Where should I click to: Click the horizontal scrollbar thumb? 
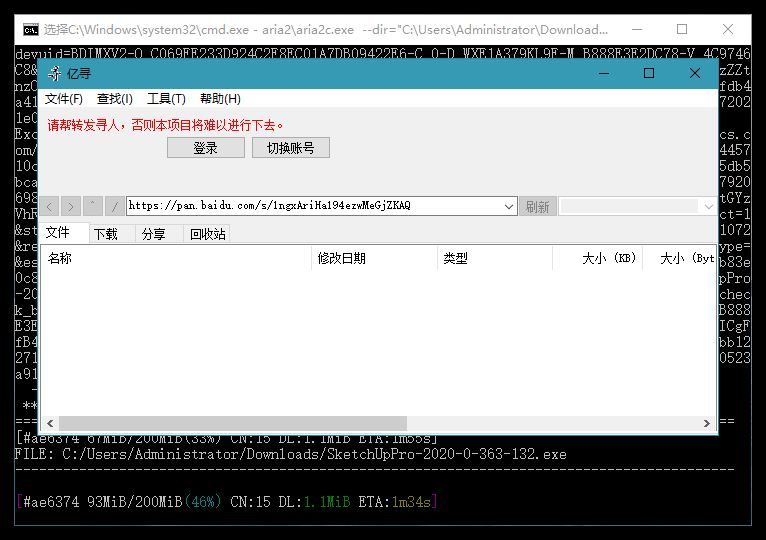tap(232, 423)
